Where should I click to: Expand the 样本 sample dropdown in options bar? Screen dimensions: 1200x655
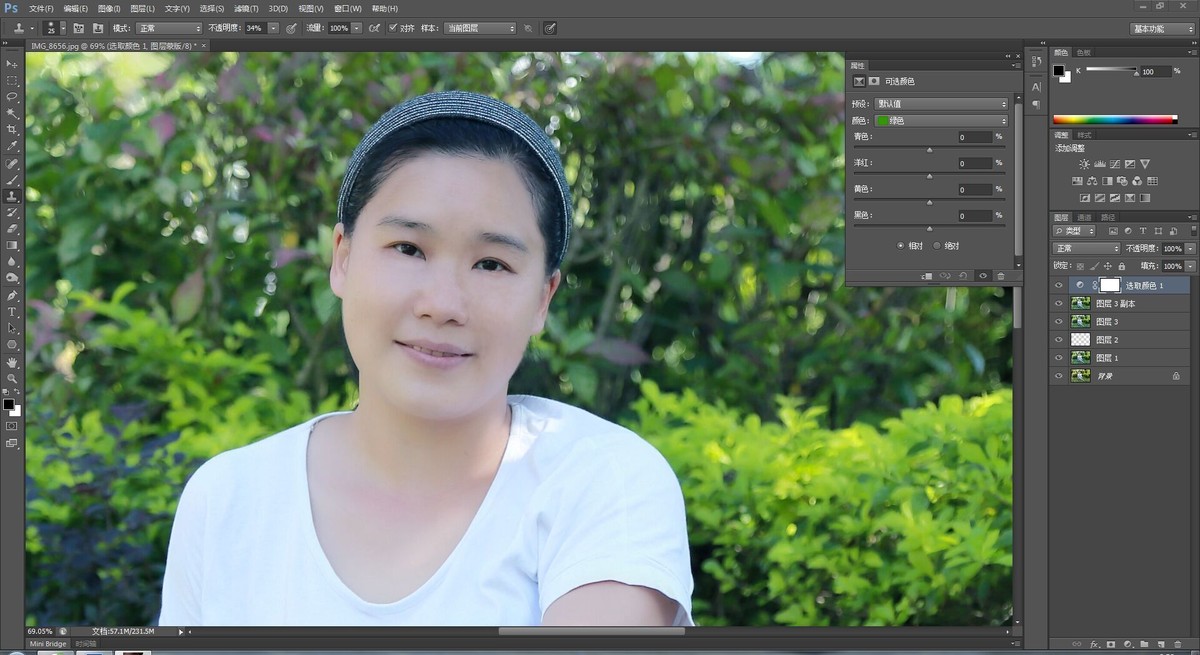[478, 28]
